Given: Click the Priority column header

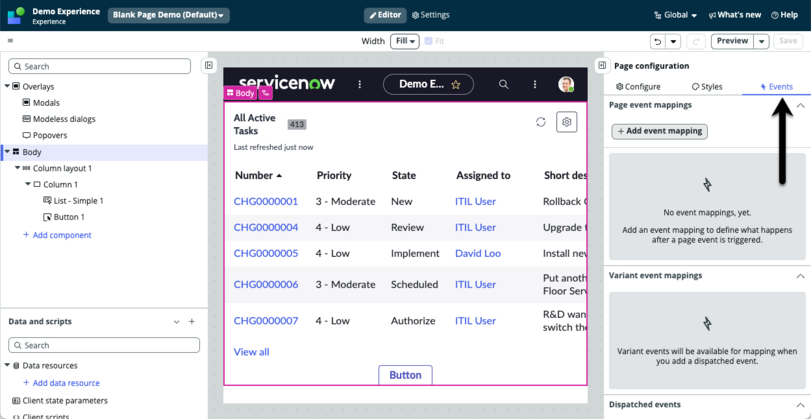Looking at the screenshot, I should click(334, 175).
